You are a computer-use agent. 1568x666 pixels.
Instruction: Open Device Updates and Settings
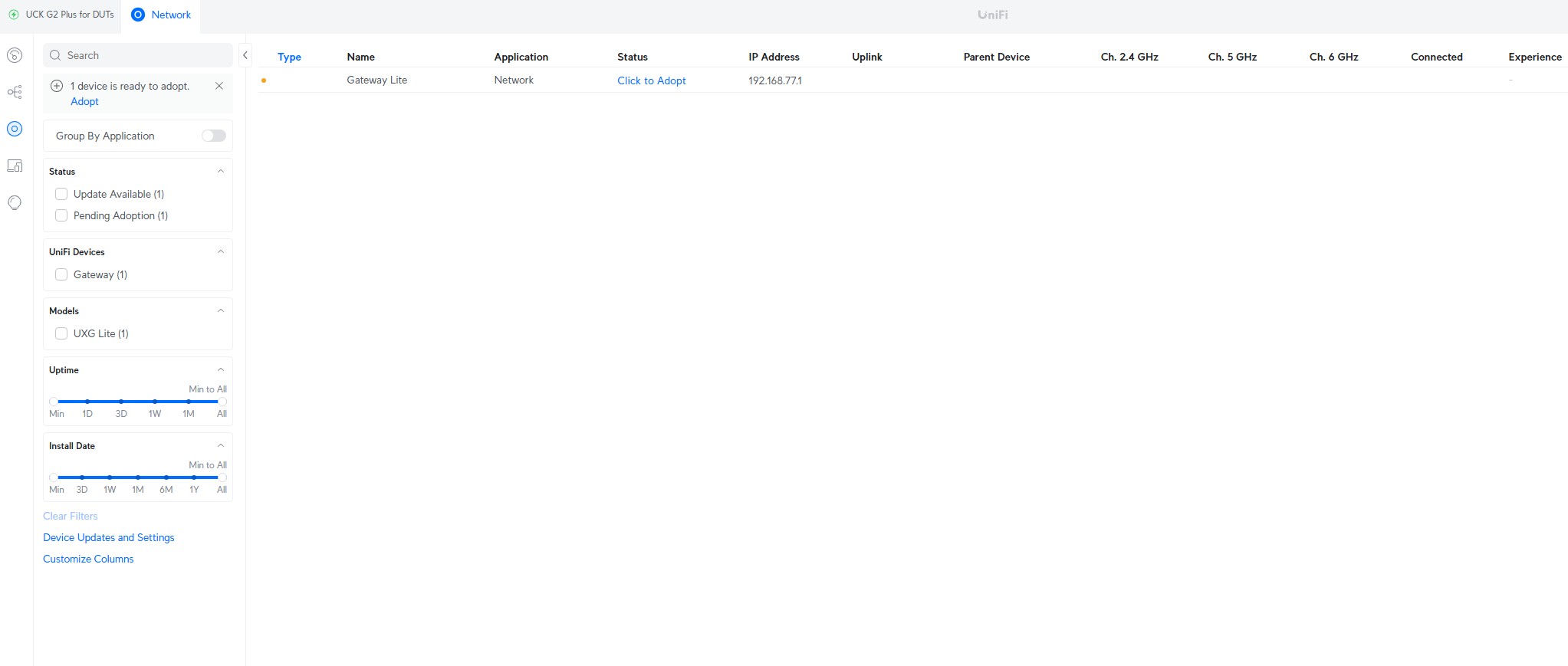coord(109,537)
